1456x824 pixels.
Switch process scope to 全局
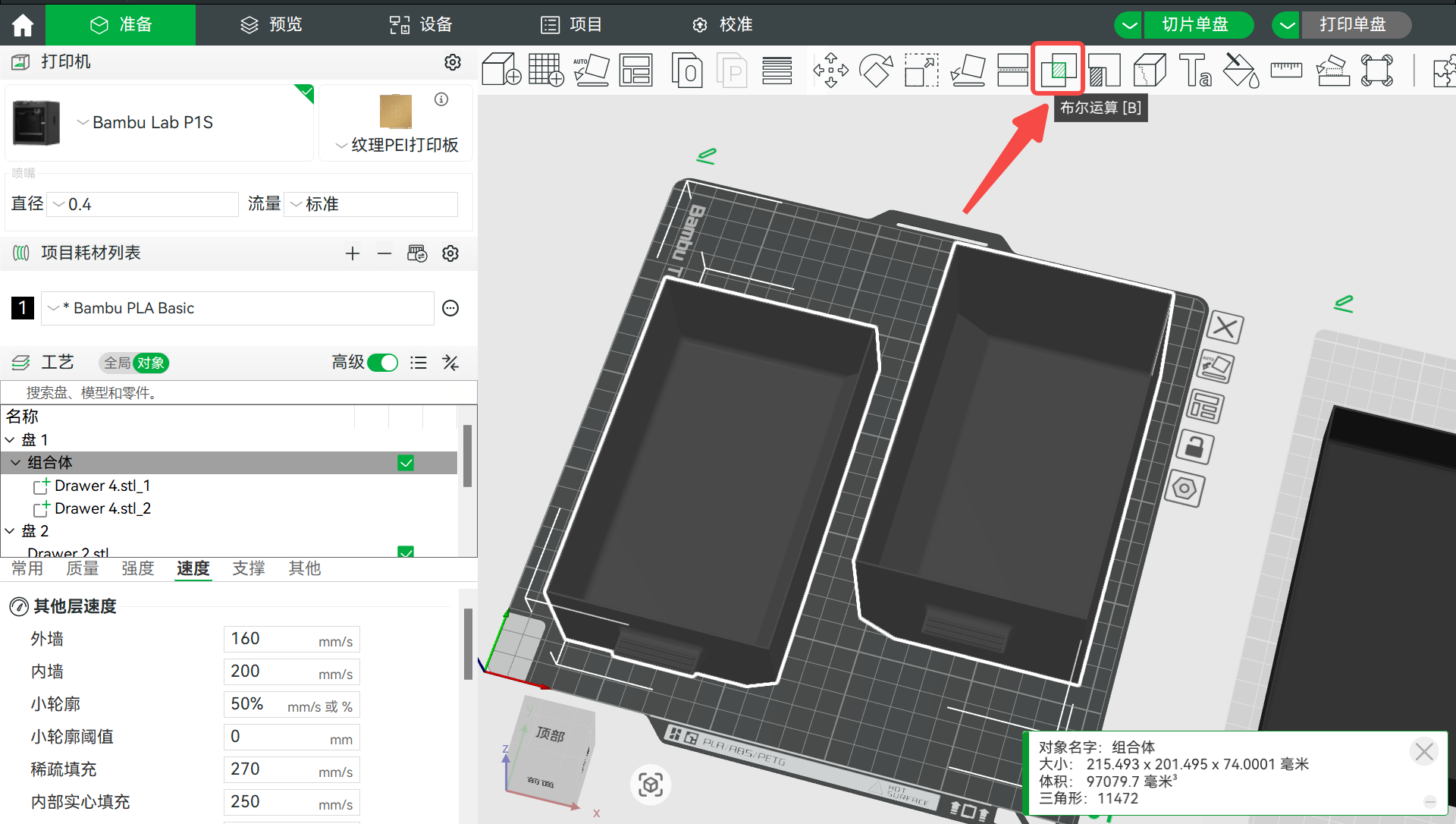click(118, 363)
